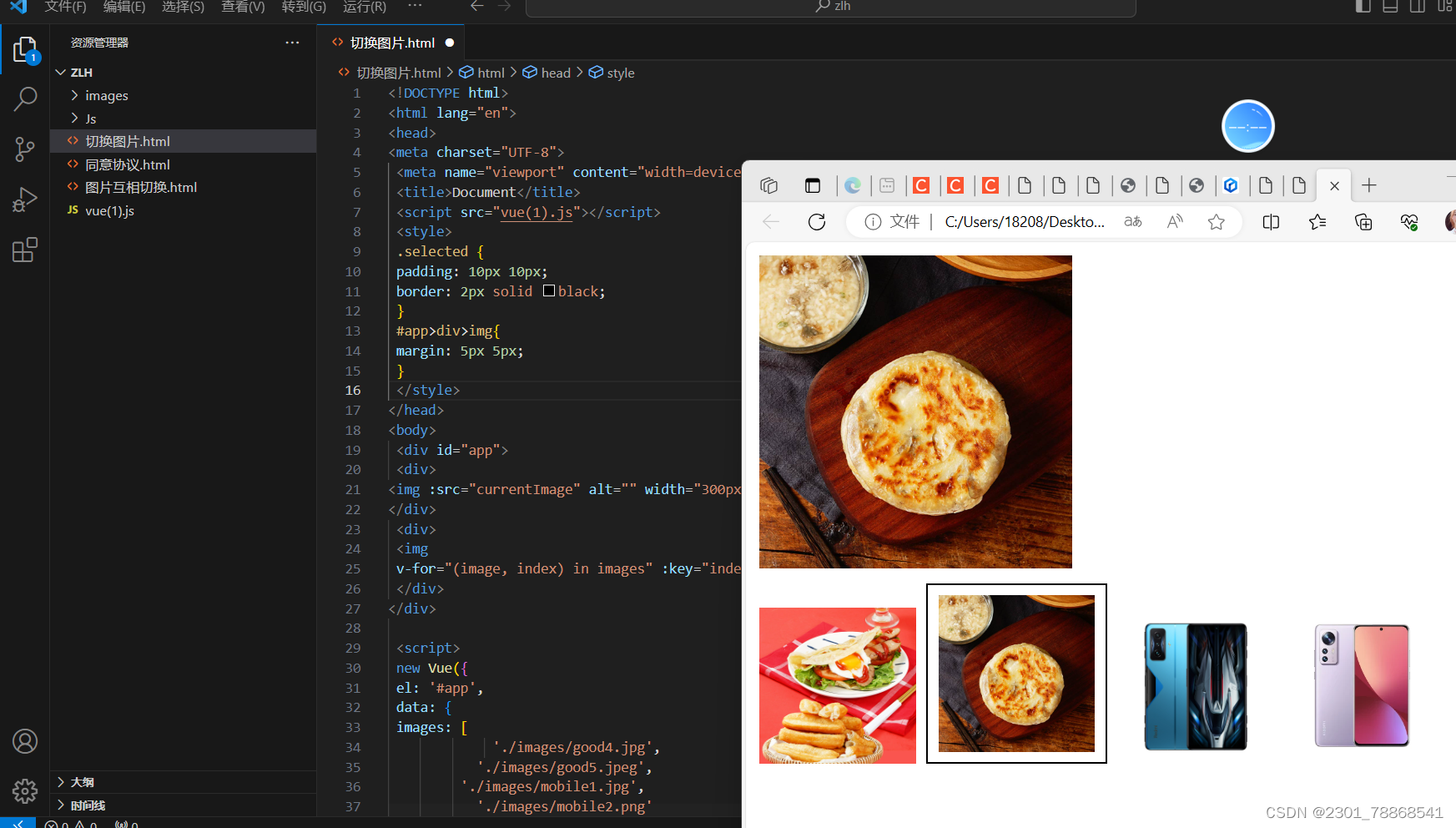Viewport: 1456px width, 828px height.
Task: Click the black color swatch in the CSS
Action: 549,290
